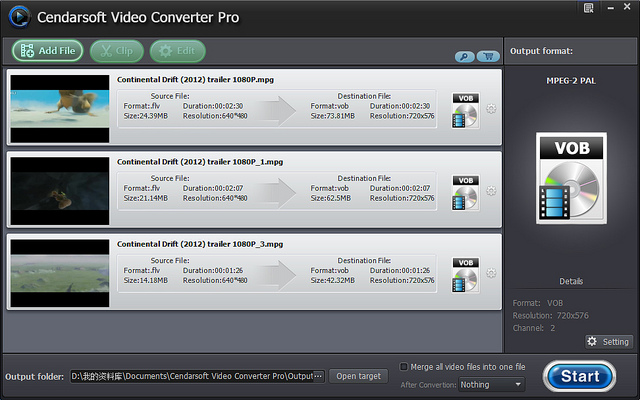640x400 pixels.
Task: Select file name Continental Drift trailer 1080P.mpg
Action: point(196,80)
